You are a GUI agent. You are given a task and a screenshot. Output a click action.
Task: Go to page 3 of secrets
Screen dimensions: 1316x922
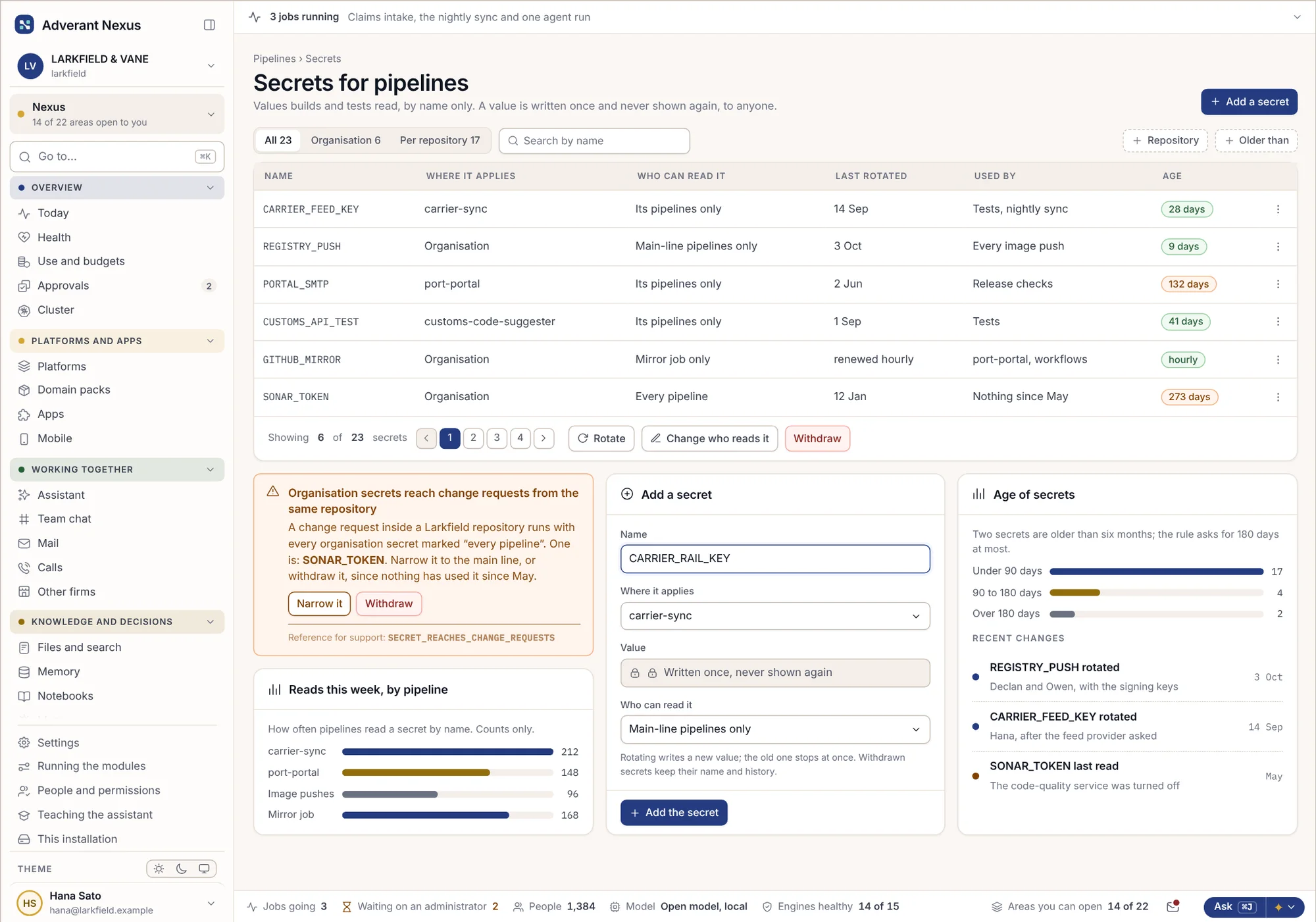coord(497,438)
